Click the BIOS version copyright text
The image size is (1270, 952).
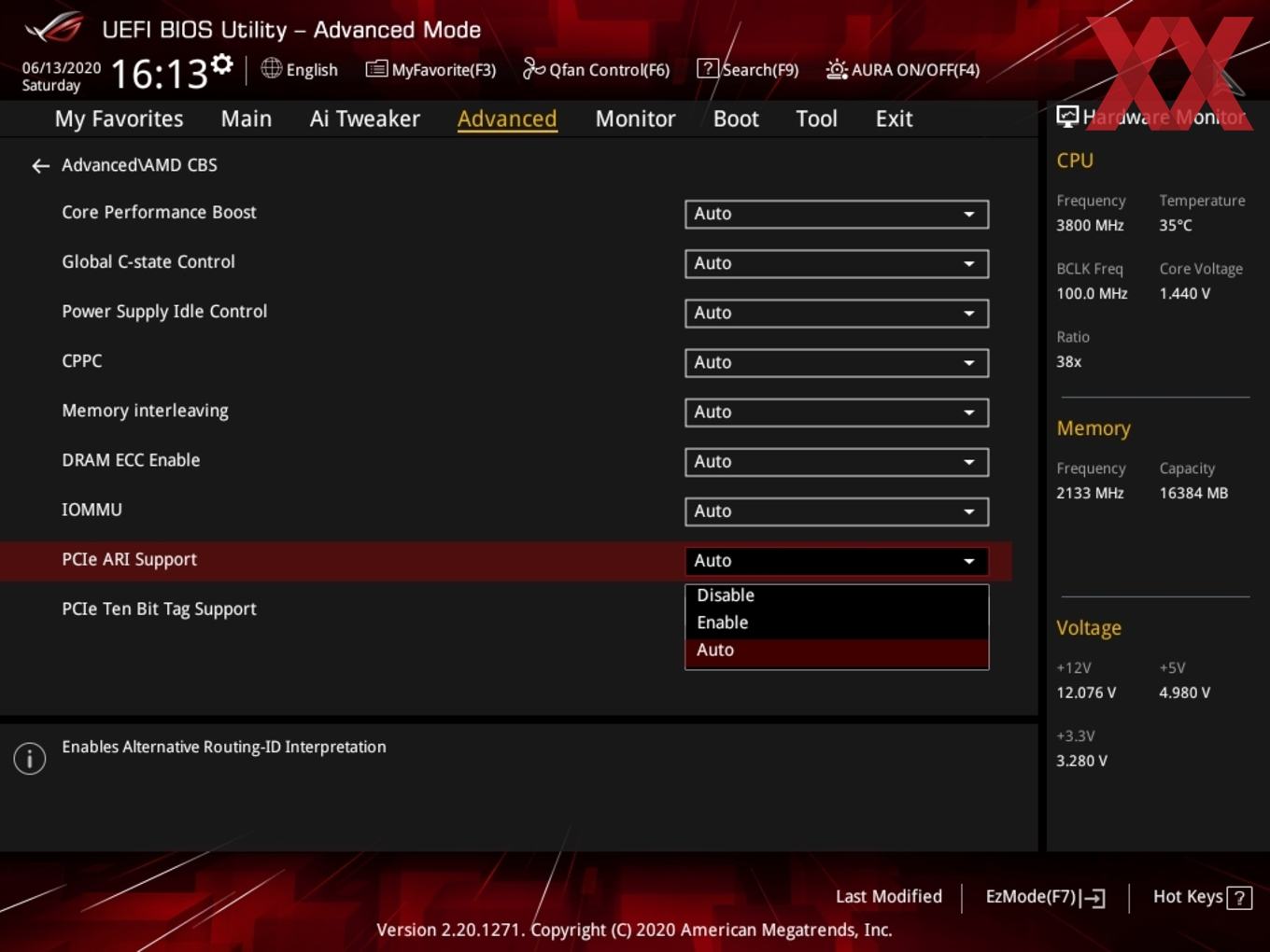634,931
